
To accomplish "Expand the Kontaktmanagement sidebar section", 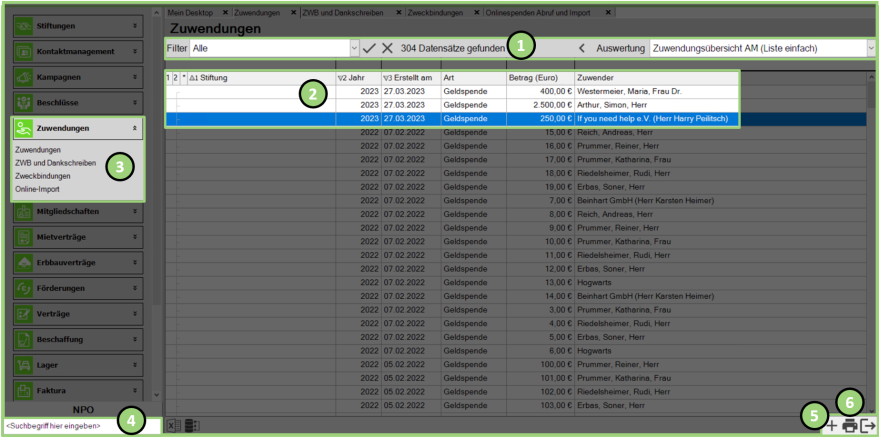I will click(135, 50).
